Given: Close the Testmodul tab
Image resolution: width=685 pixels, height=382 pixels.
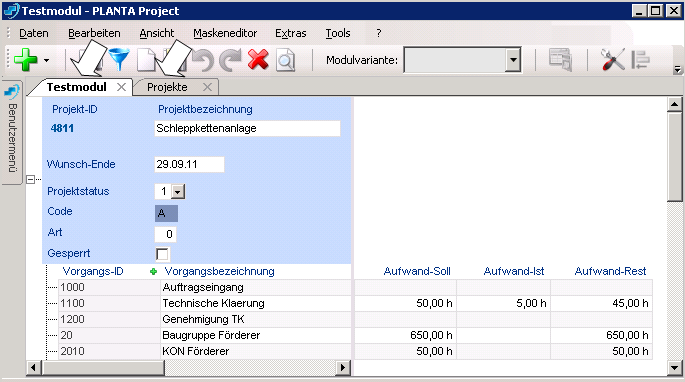Looking at the screenshot, I should [121, 87].
